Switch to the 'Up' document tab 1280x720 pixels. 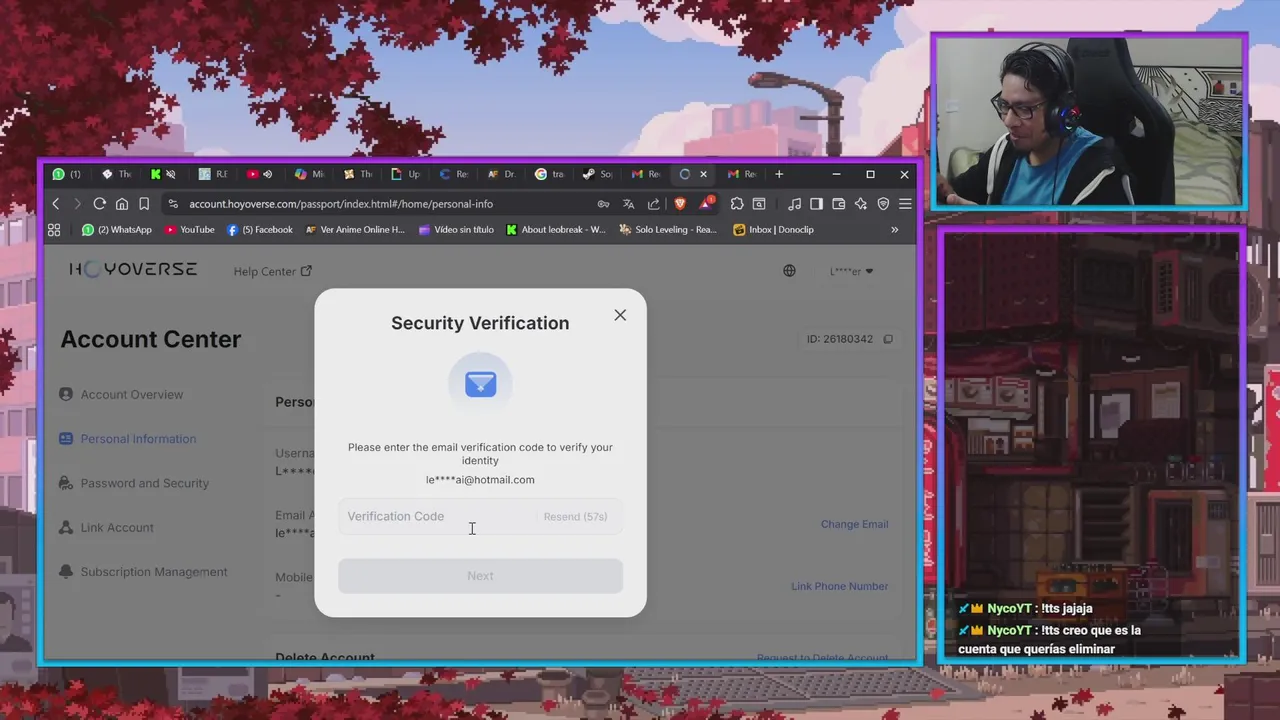pos(405,174)
